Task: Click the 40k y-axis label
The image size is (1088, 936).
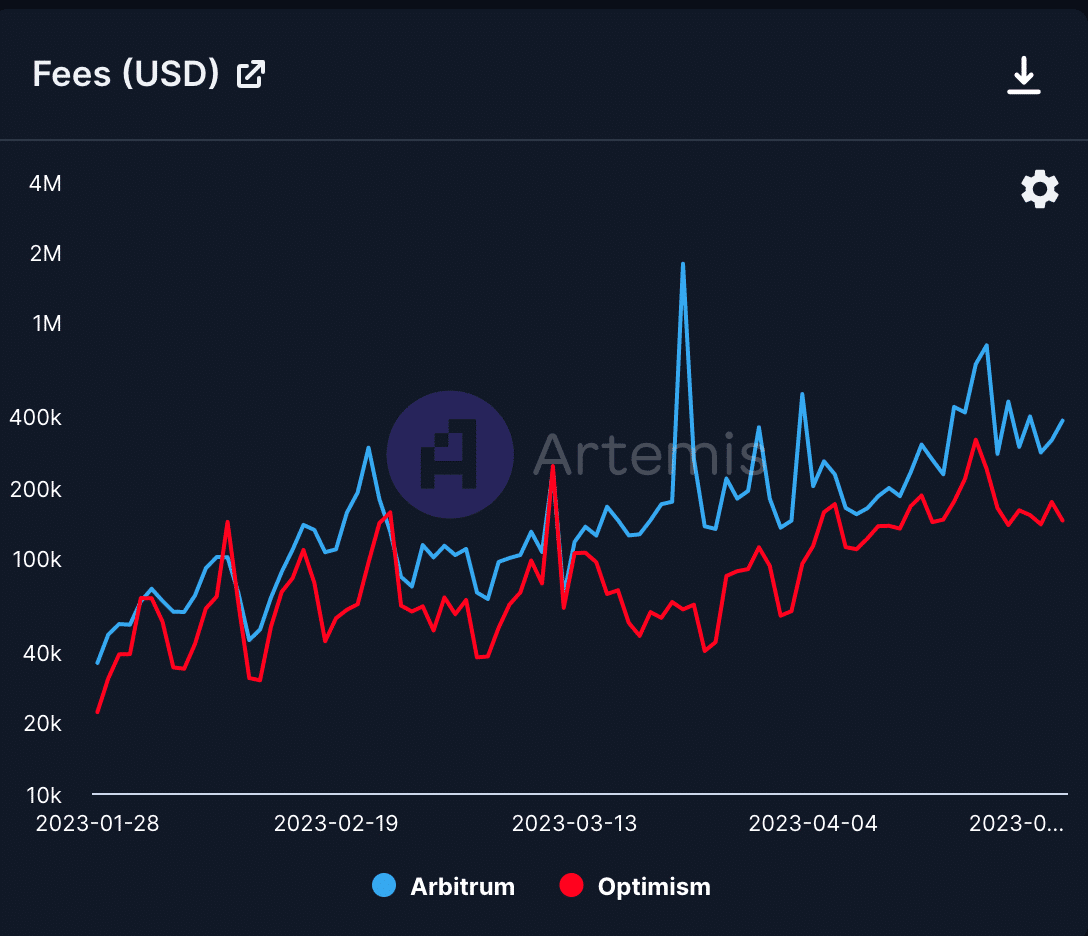Action: (x=42, y=654)
